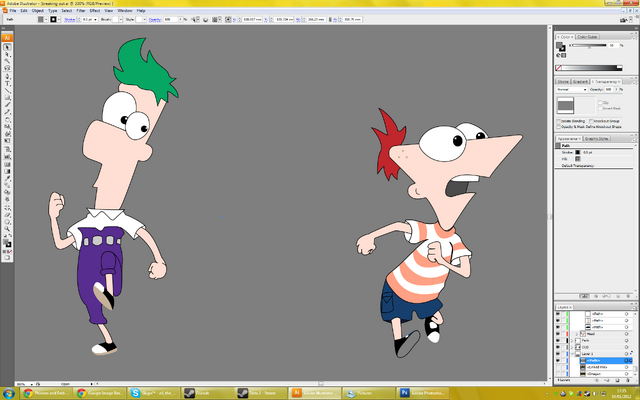
Task: Toggle Opacity & Mask Define Knockout Shape checkbox
Action: [x=558, y=127]
